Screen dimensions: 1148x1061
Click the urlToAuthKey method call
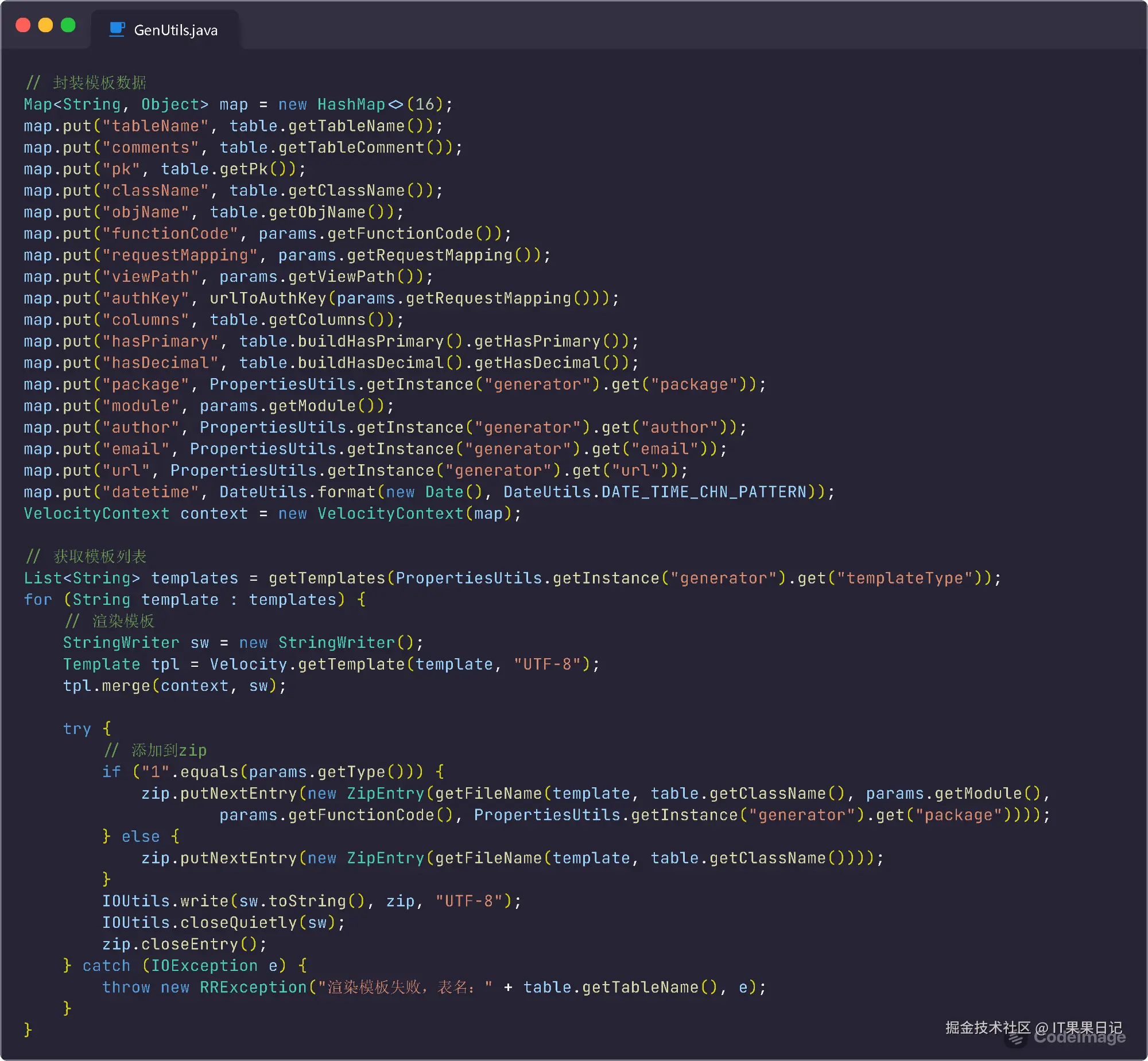pos(267,298)
